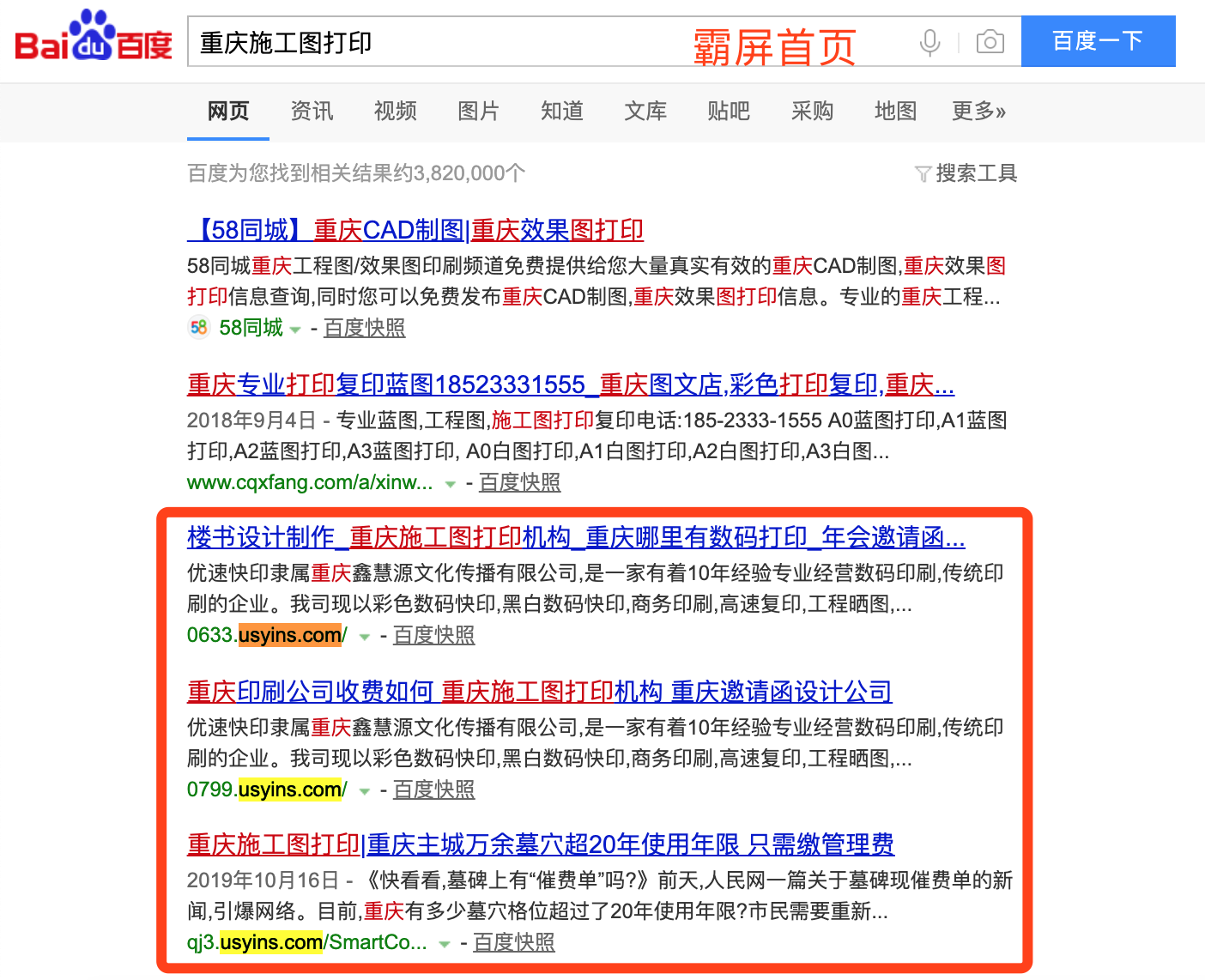Click the Baidu logo
The width and height of the screenshot is (1205, 980).
pos(94,36)
